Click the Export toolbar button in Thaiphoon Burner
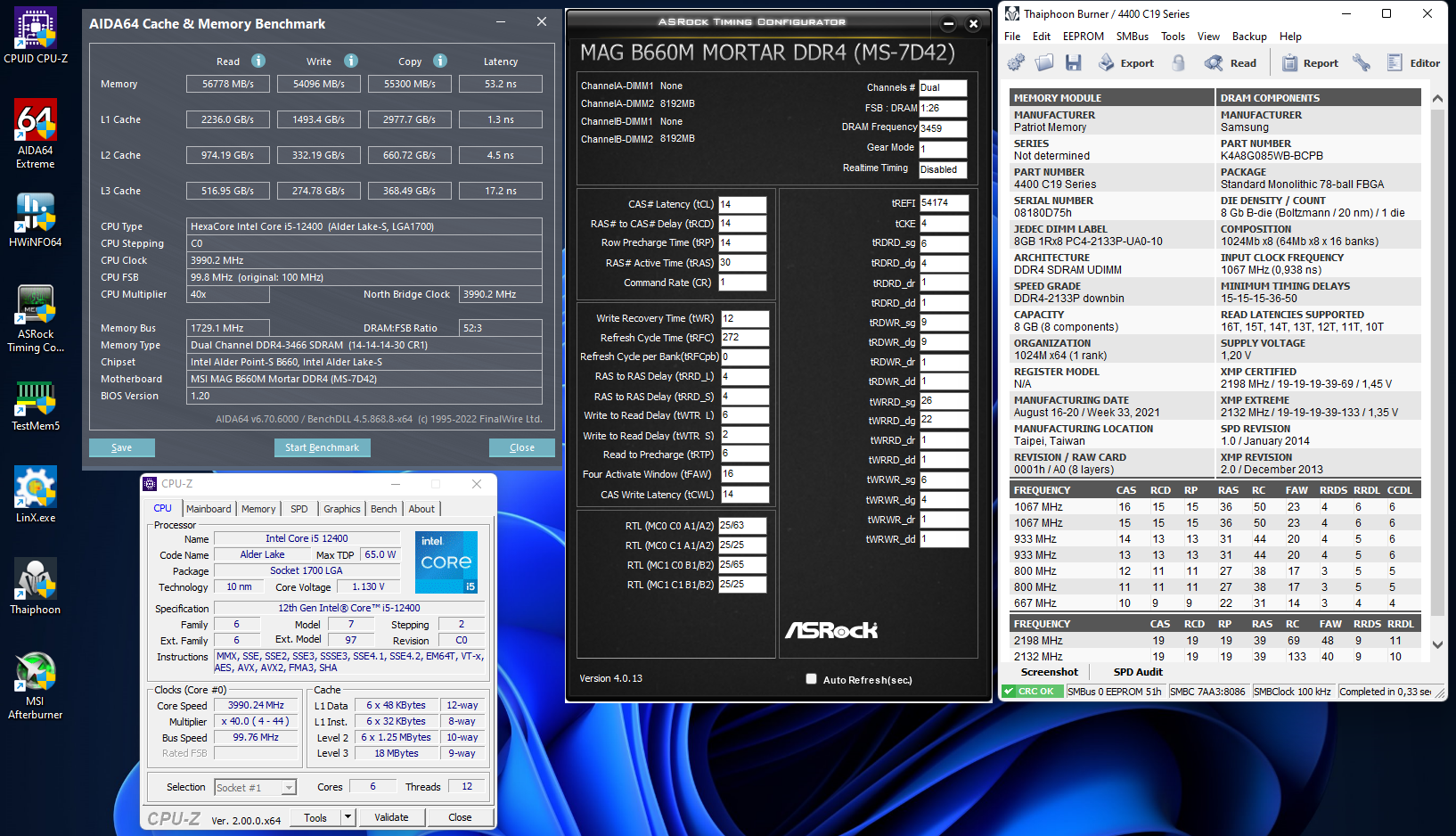This screenshot has height=836, width=1456. 1125,62
